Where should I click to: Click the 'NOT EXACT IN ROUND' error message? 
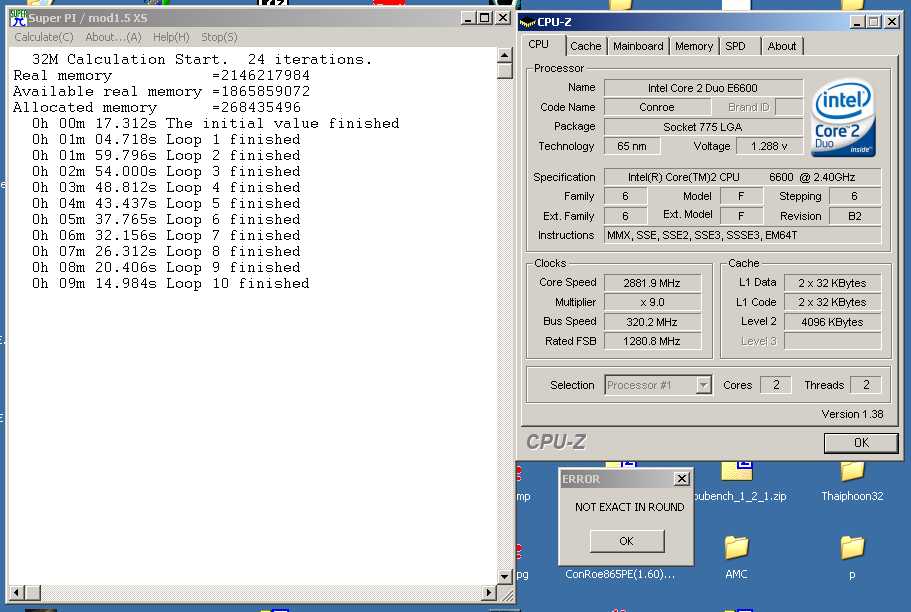[629, 507]
